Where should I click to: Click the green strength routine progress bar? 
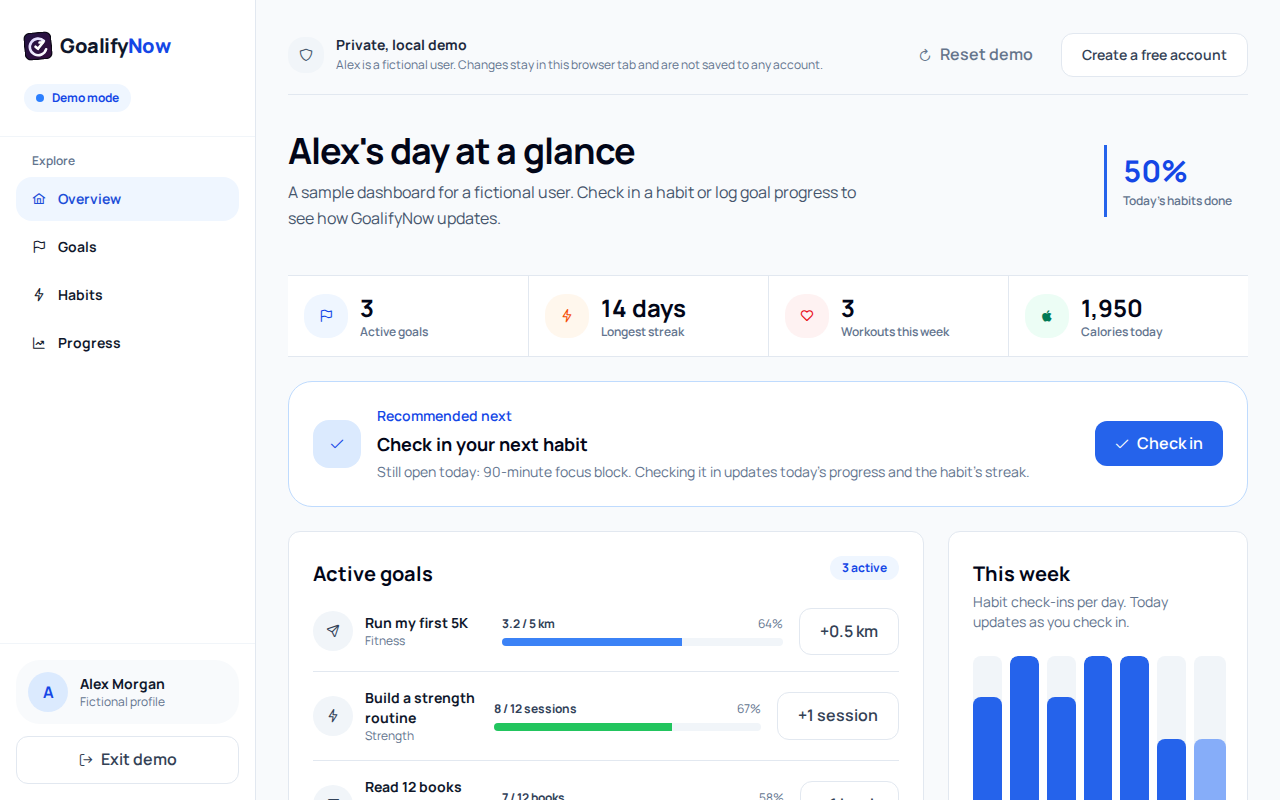pyautogui.click(x=627, y=727)
